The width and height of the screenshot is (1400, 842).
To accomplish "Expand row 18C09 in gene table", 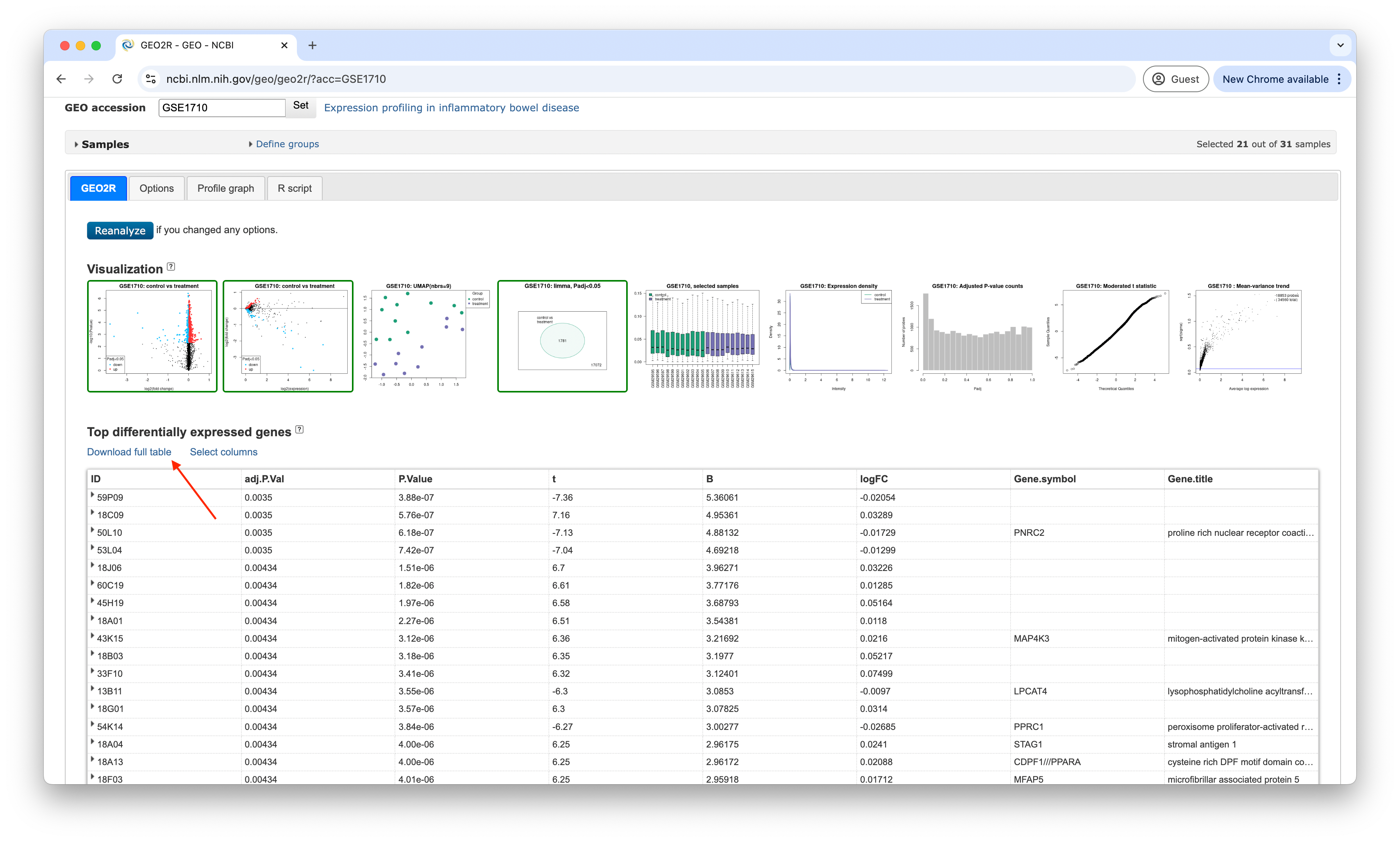I will [93, 513].
